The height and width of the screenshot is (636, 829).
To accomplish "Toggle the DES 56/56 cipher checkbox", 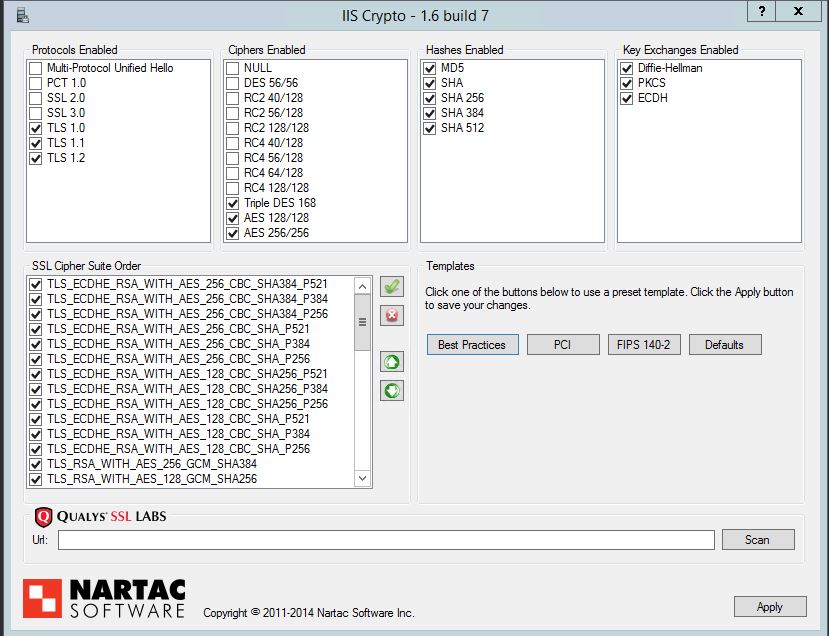I will click(x=233, y=83).
